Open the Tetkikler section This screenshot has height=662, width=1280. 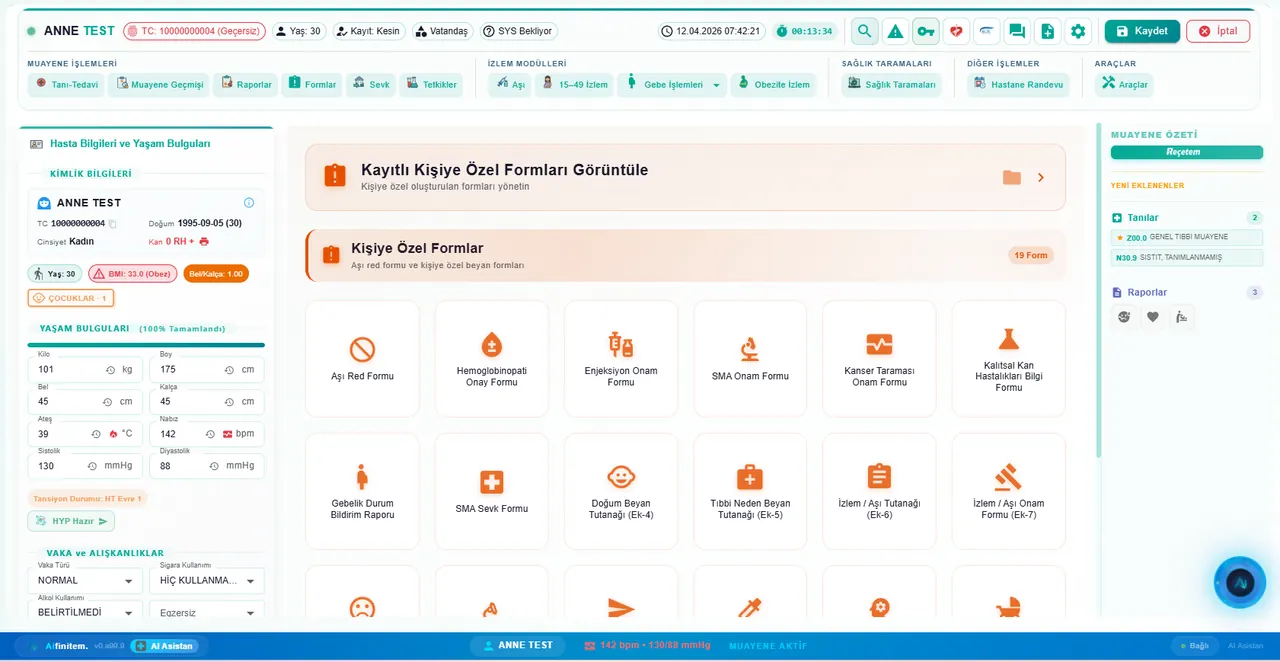[x=431, y=85]
